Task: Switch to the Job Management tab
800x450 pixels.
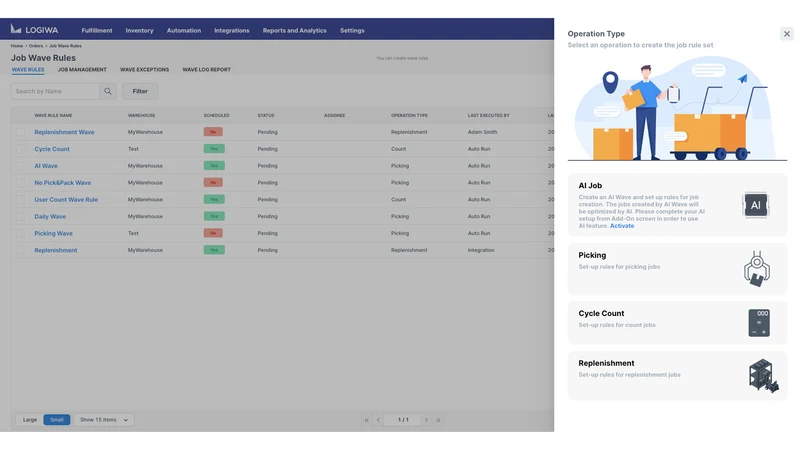Action: (x=82, y=69)
